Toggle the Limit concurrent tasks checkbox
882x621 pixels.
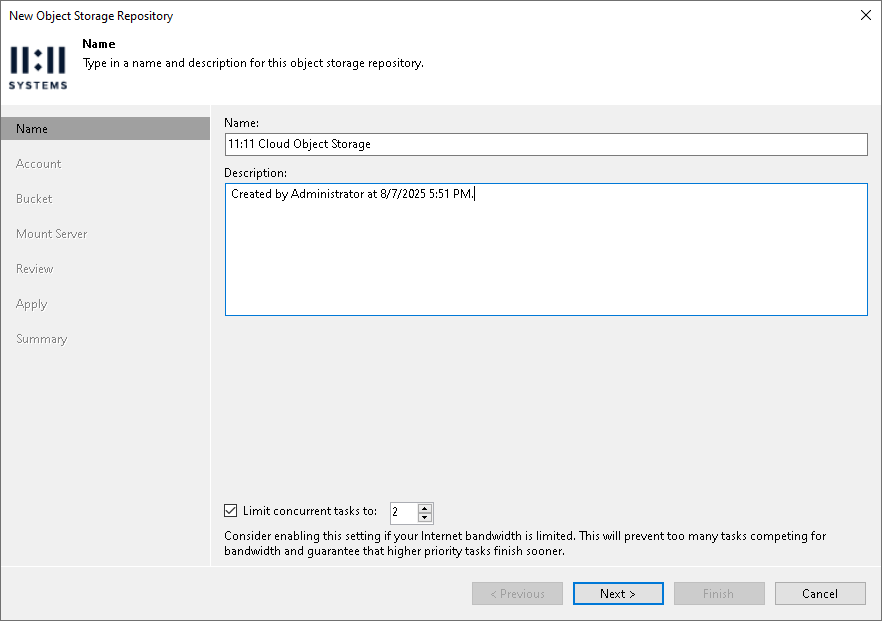(231, 511)
